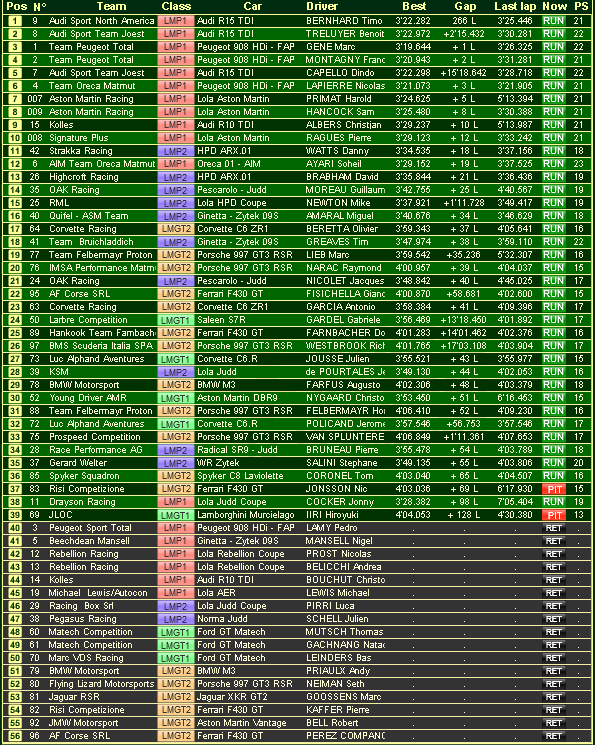Click car Lamborghini Murcielago
The height and width of the screenshot is (745, 595).
(246, 515)
